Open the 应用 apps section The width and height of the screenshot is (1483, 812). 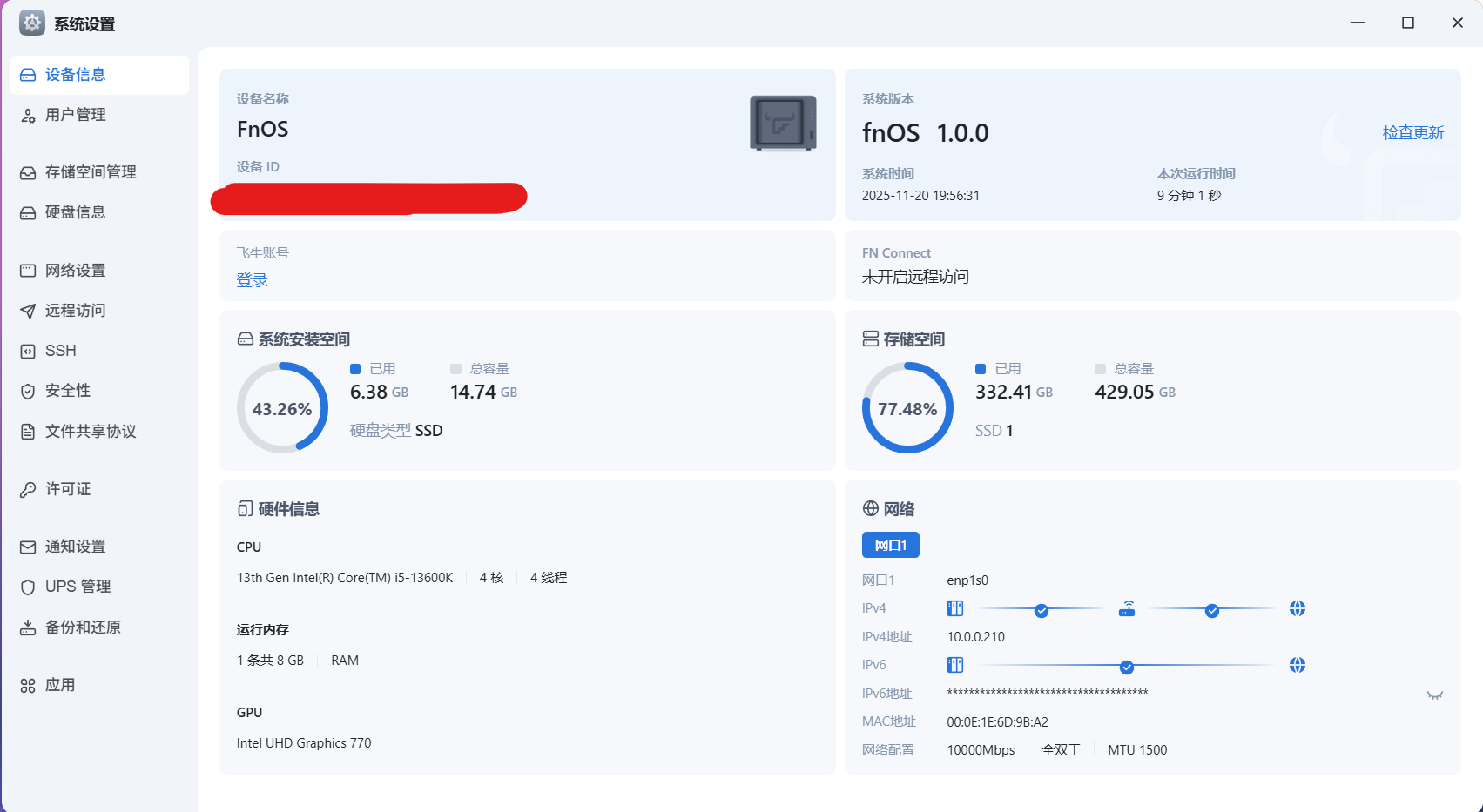pyautogui.click(x=59, y=685)
